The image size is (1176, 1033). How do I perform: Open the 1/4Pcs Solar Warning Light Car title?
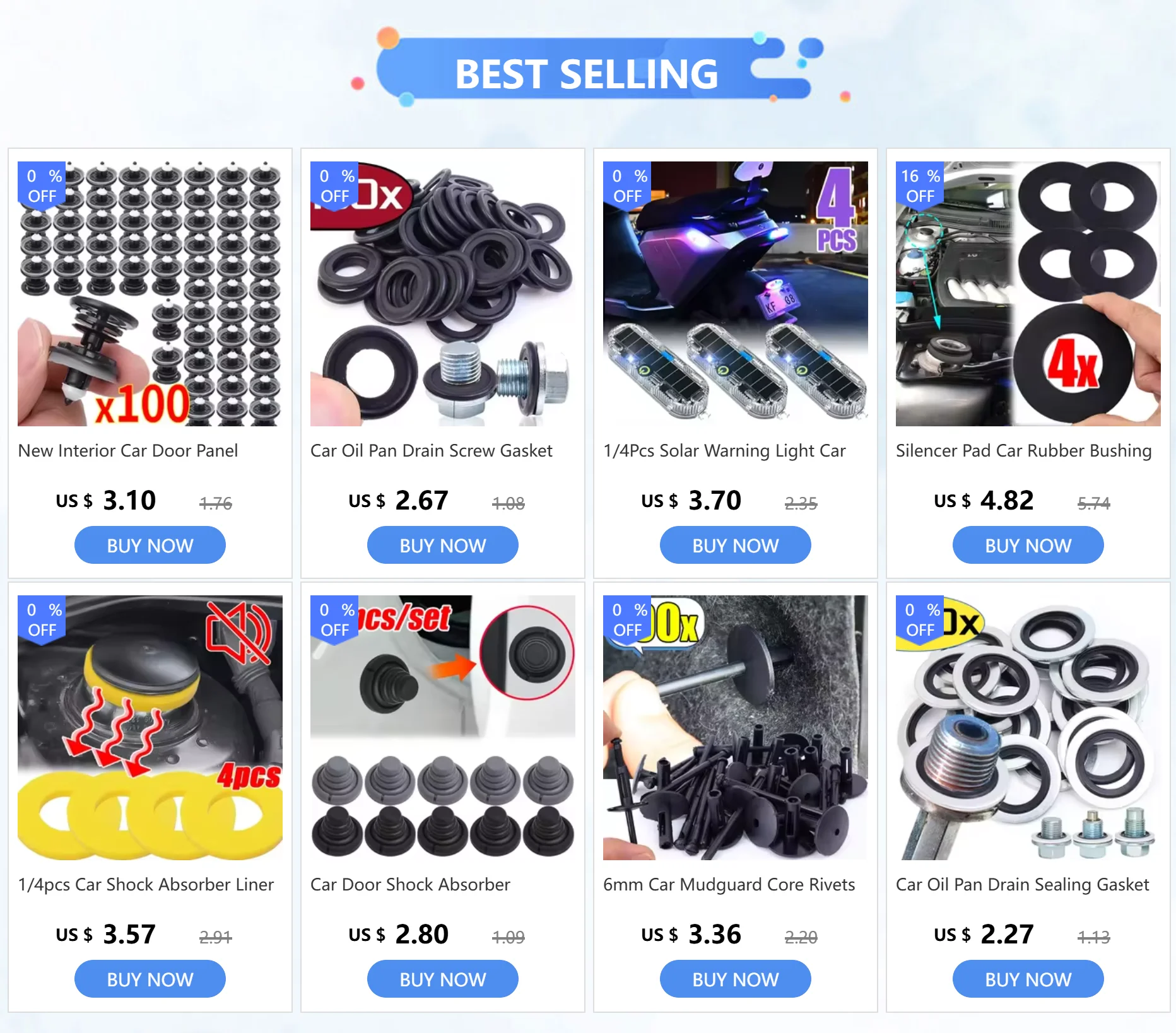(724, 451)
